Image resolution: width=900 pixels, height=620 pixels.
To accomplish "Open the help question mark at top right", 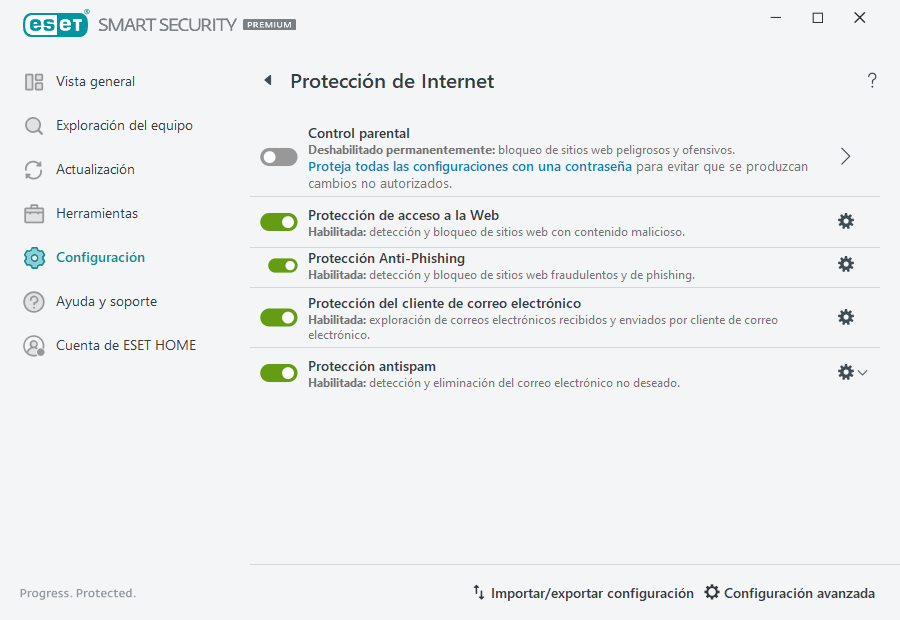I will pyautogui.click(x=871, y=80).
